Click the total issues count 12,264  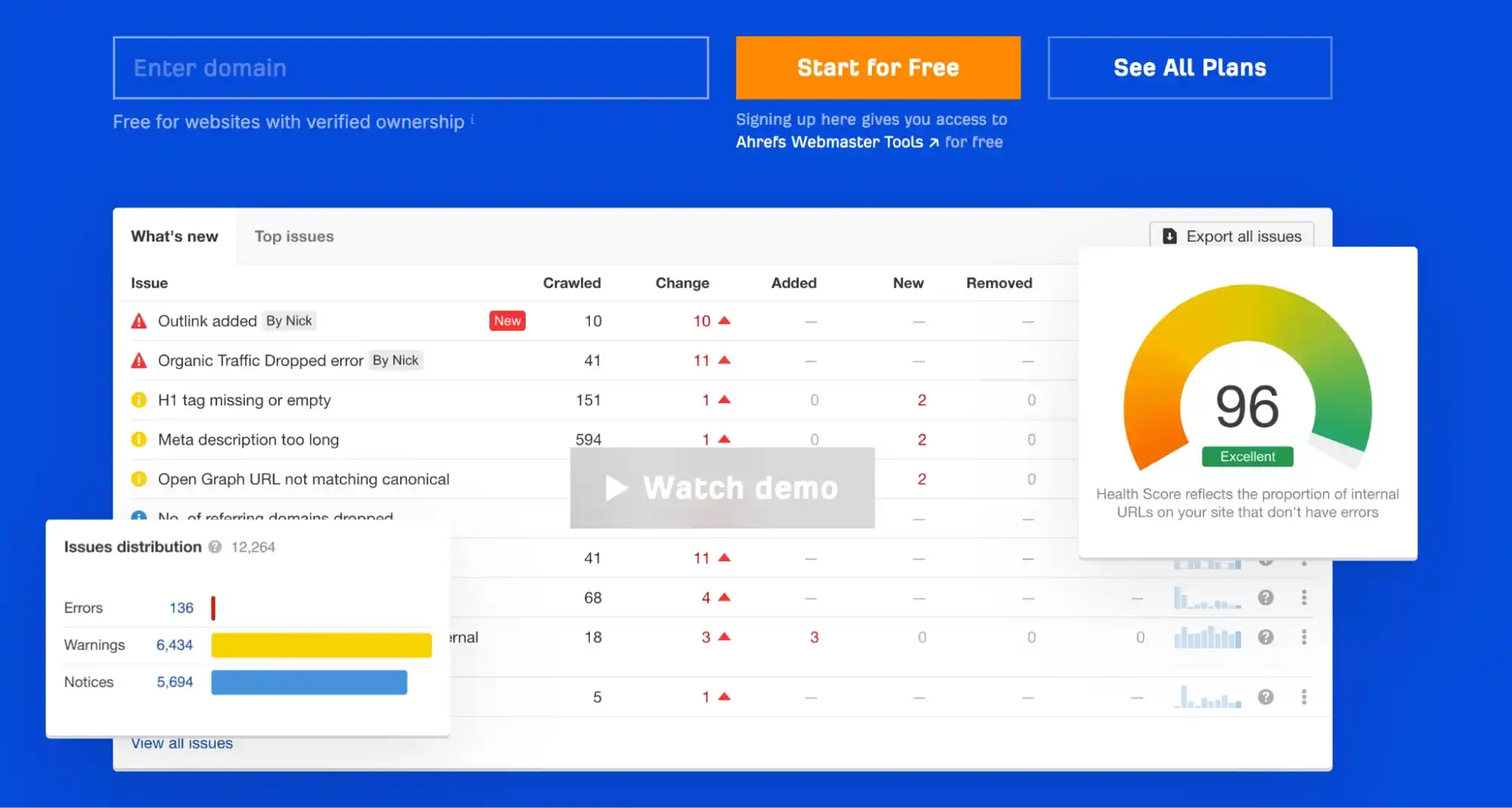pyautogui.click(x=253, y=547)
